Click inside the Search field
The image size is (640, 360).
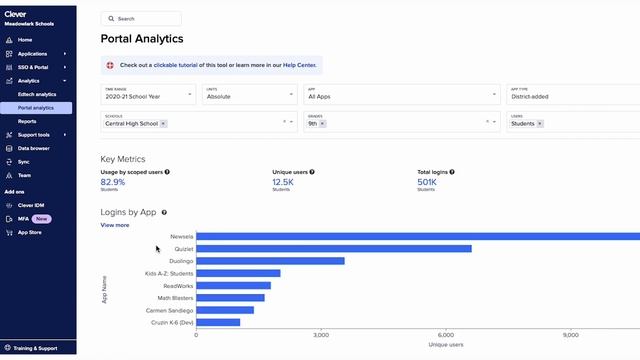[x=141, y=19]
